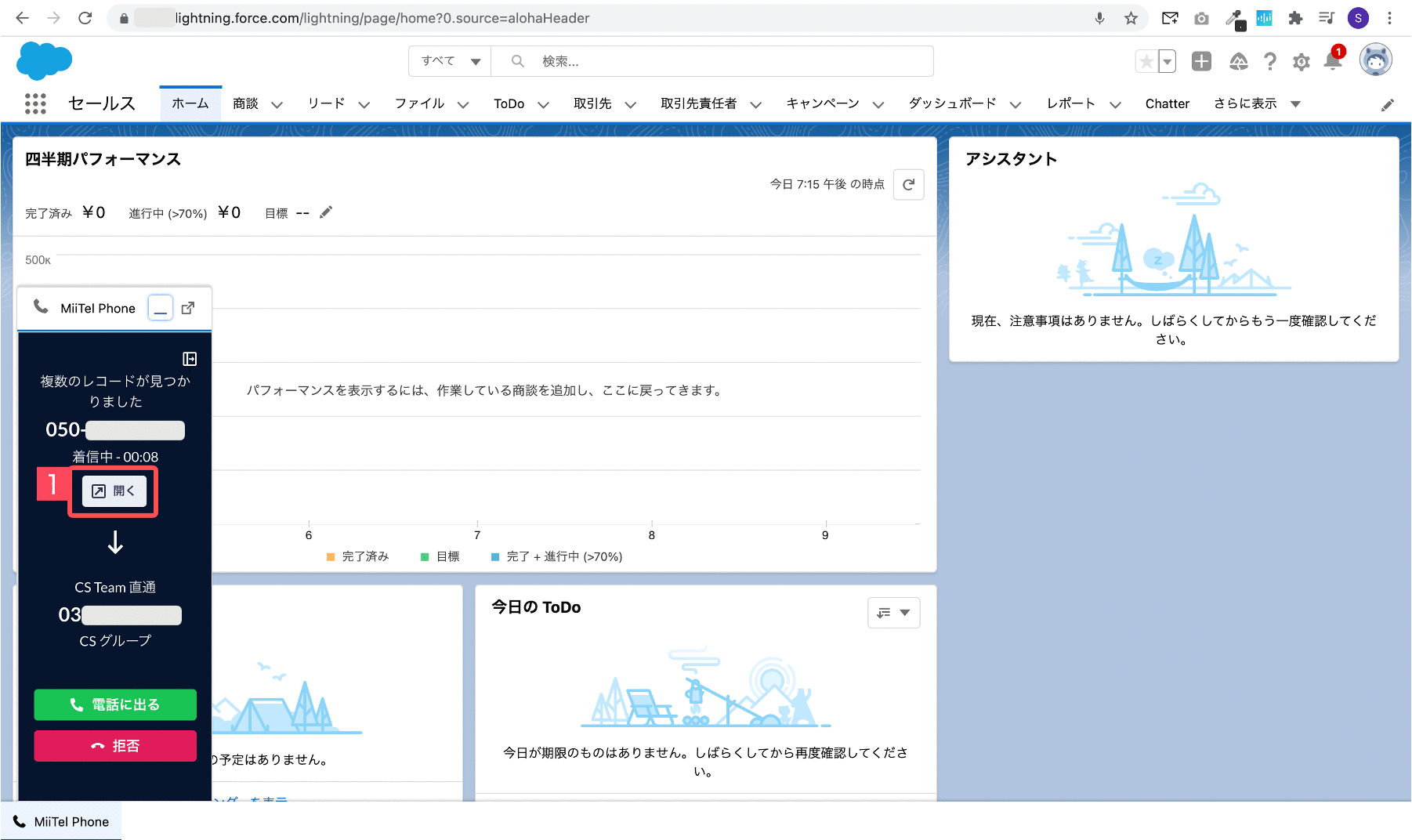The height and width of the screenshot is (840, 1412).
Task: Open the さらに表示 more menu
Action: pos(1258,103)
